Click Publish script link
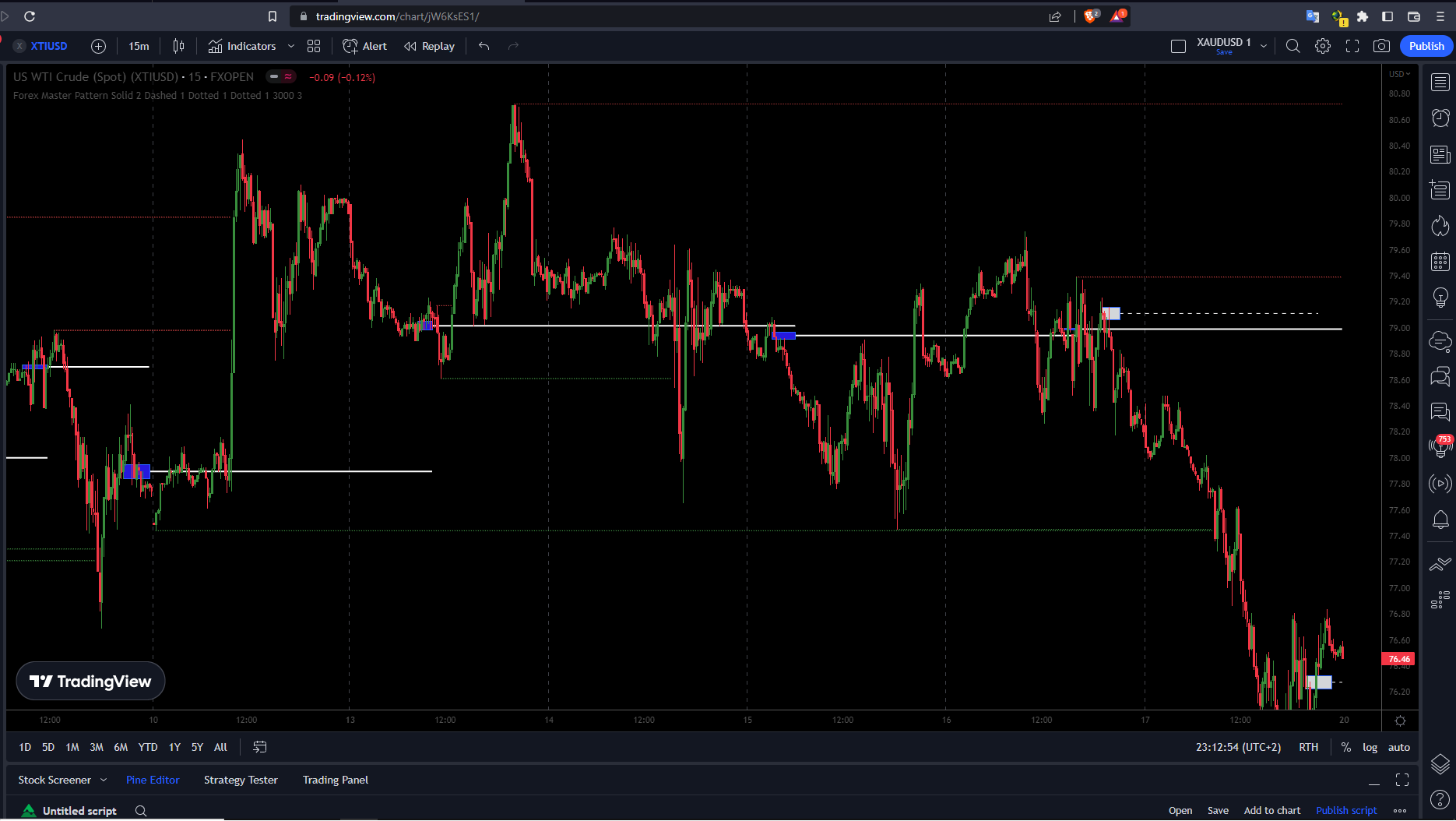Screen dimensions: 1456x821 click(1346, 810)
